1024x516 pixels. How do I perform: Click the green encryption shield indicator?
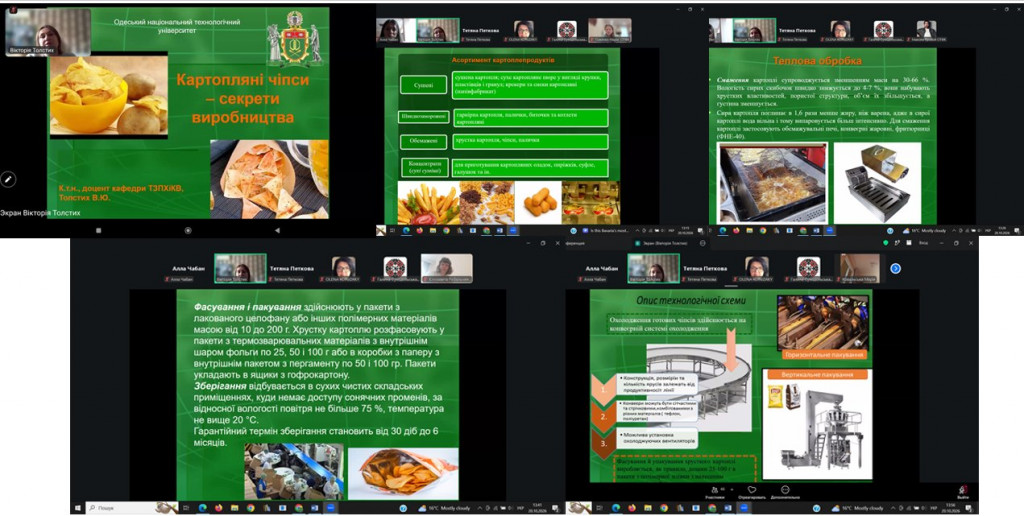click(x=886, y=243)
